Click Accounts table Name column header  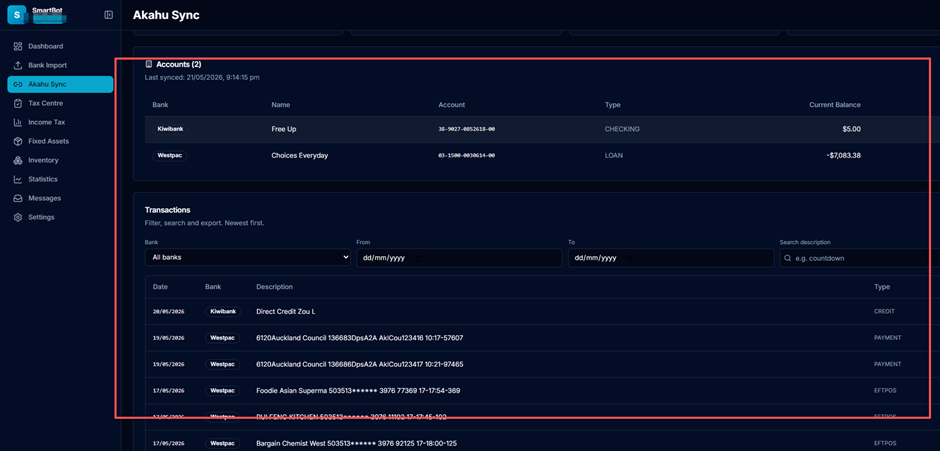(x=281, y=105)
